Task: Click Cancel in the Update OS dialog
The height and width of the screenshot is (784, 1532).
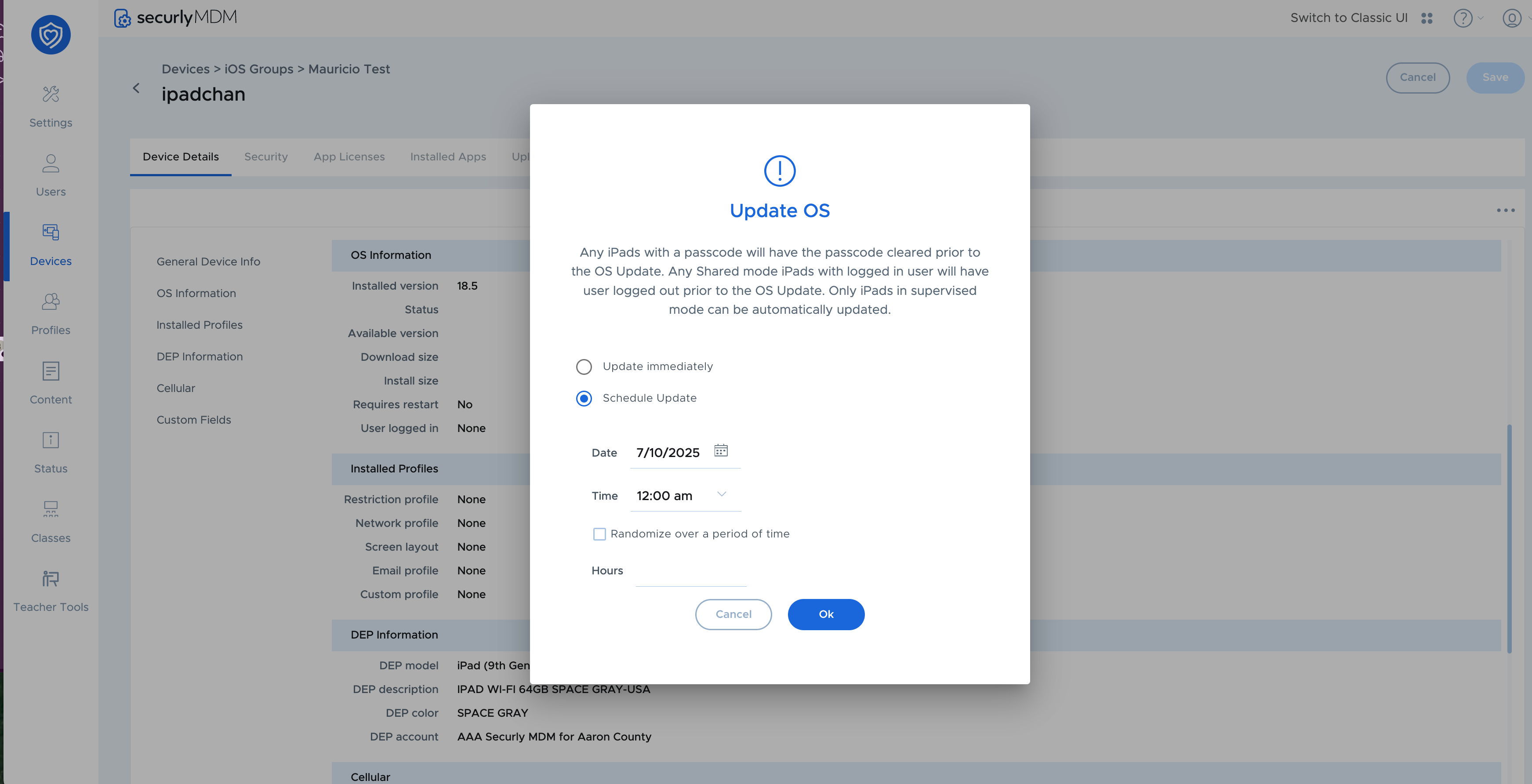Action: point(733,614)
